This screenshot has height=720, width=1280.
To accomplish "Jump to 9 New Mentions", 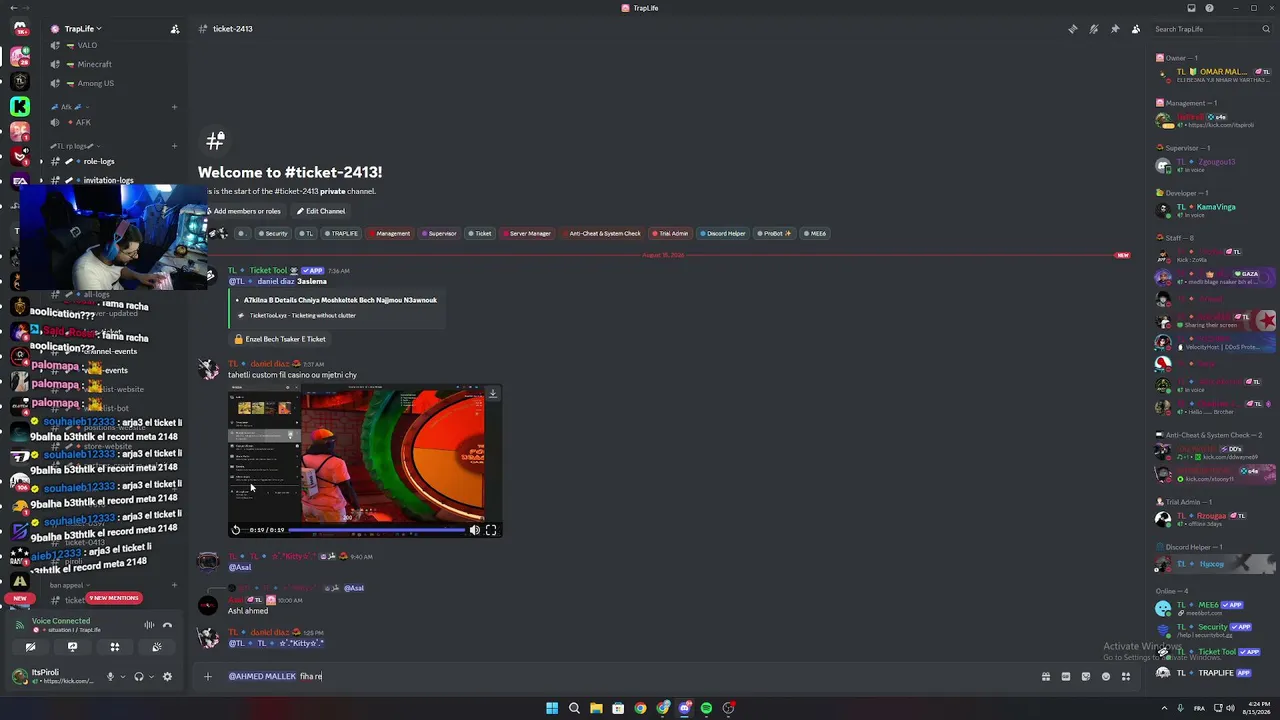I will point(114,598).
